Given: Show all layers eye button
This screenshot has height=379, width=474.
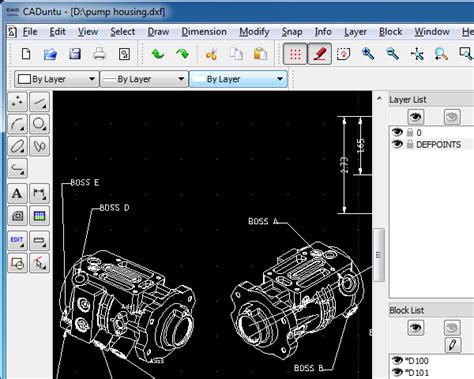Looking at the screenshot, I should (x=416, y=117).
